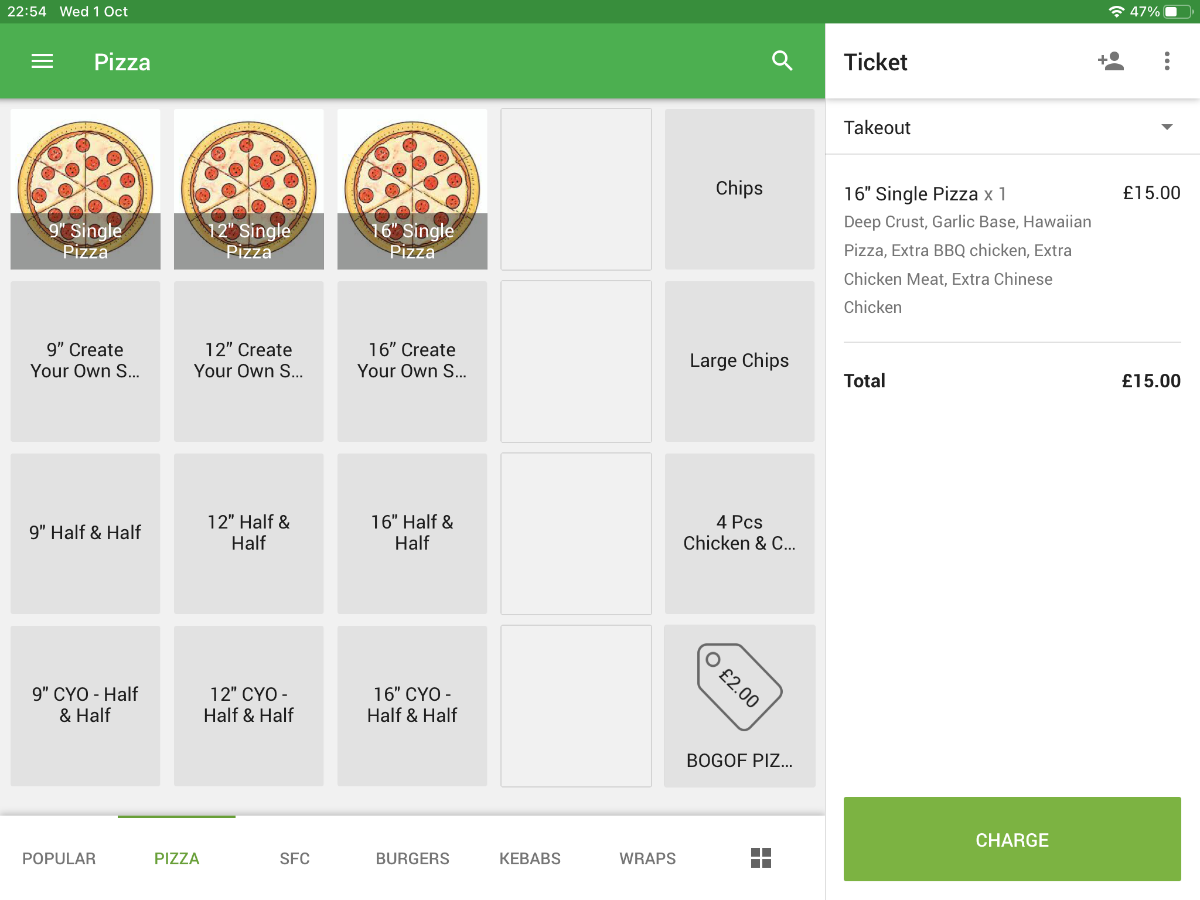Image resolution: width=1200 pixels, height=900 pixels.
Task: Add 9" Single Pizza to ticket
Action: click(x=85, y=189)
